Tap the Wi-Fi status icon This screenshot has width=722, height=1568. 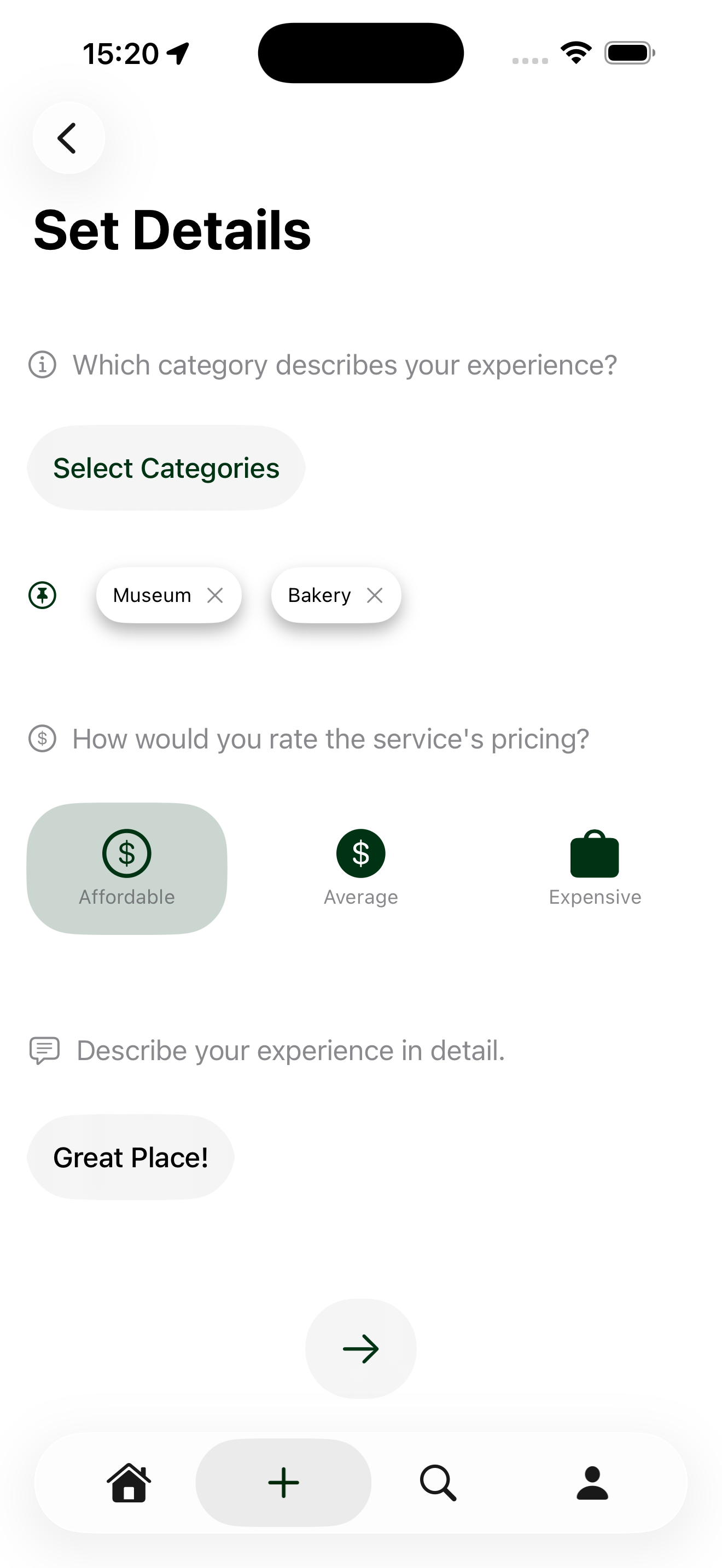pyautogui.click(x=576, y=53)
